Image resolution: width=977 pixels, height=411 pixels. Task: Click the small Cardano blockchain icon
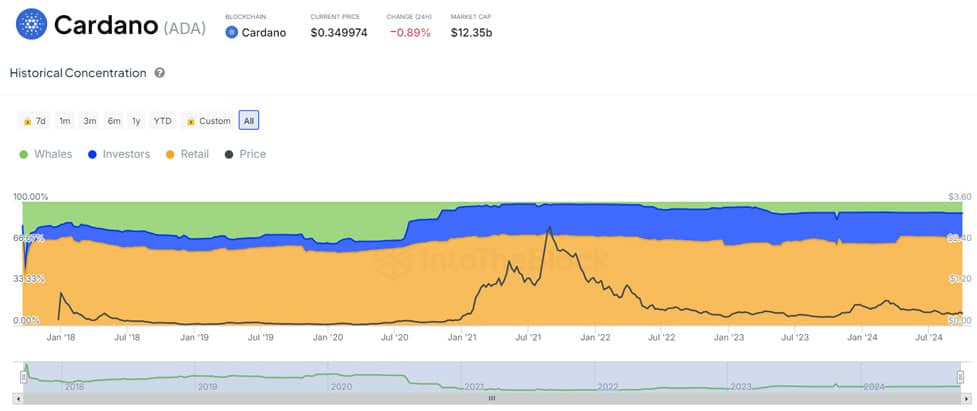pyautogui.click(x=231, y=33)
